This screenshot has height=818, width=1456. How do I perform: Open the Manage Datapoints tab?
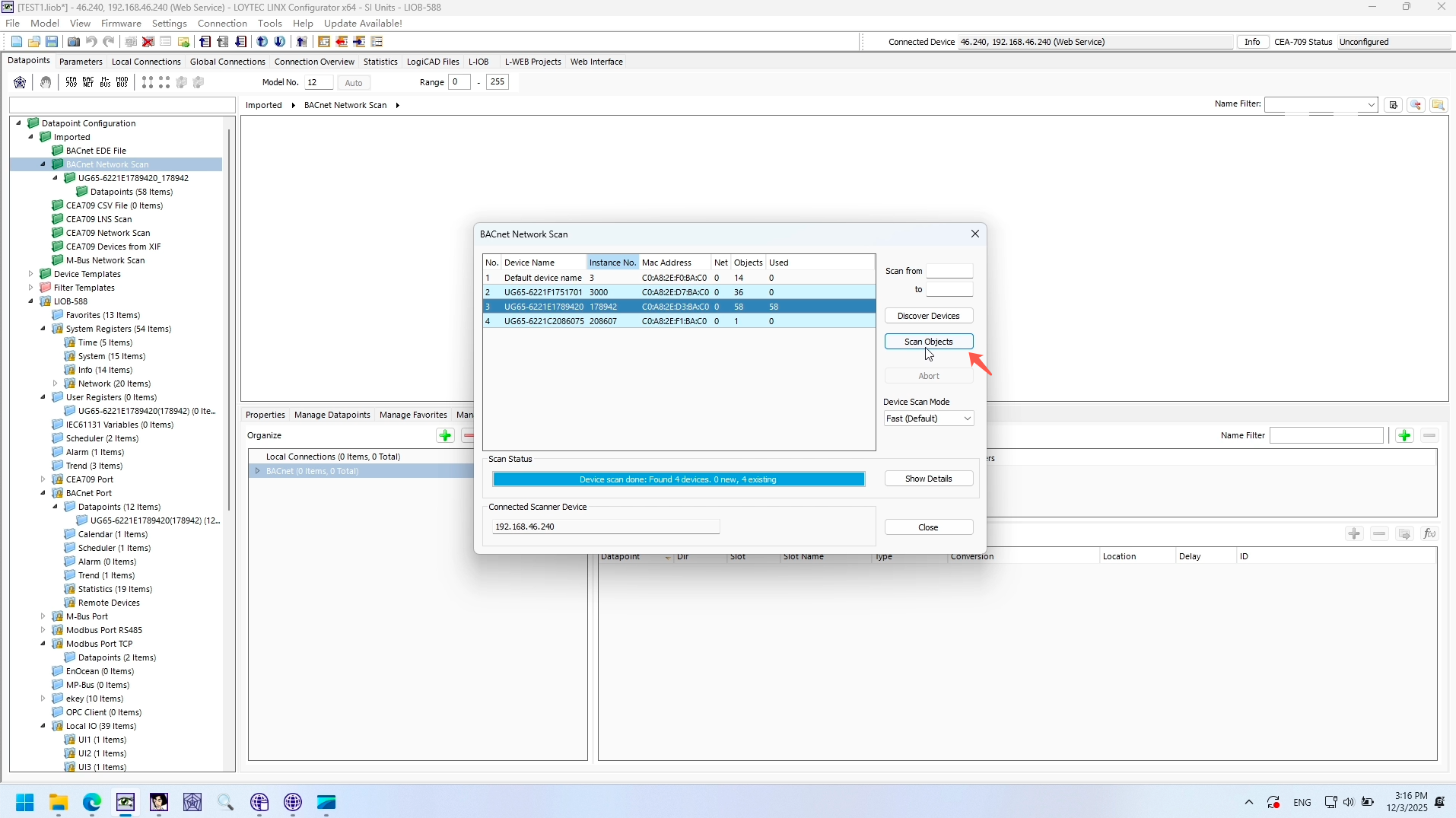[x=332, y=415]
